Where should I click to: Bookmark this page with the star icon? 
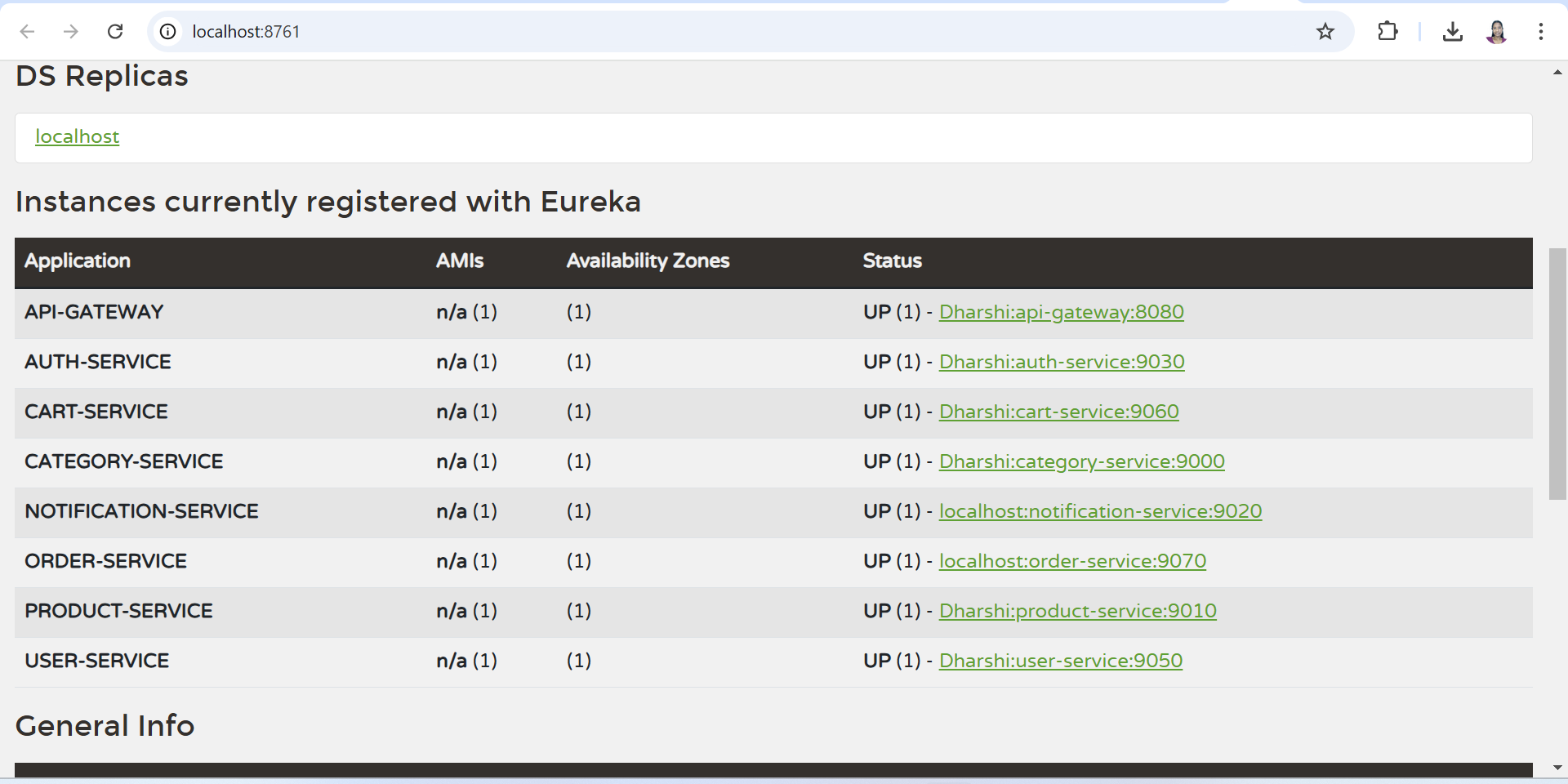pos(1325,31)
